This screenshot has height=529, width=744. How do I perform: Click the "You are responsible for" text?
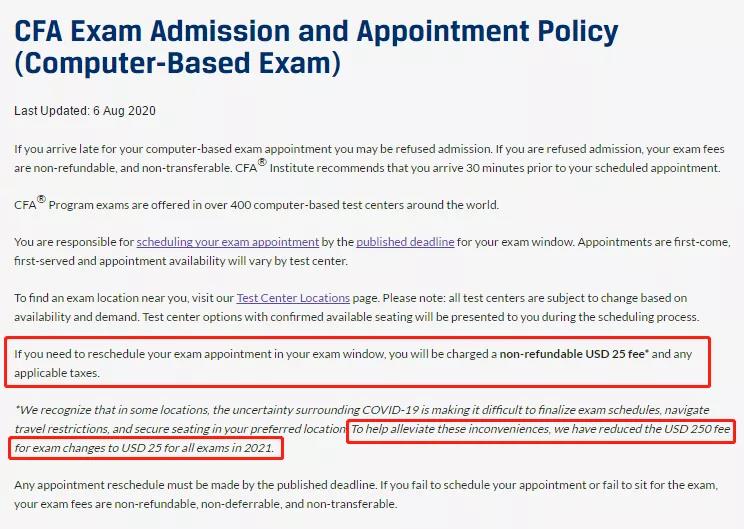tap(74, 242)
